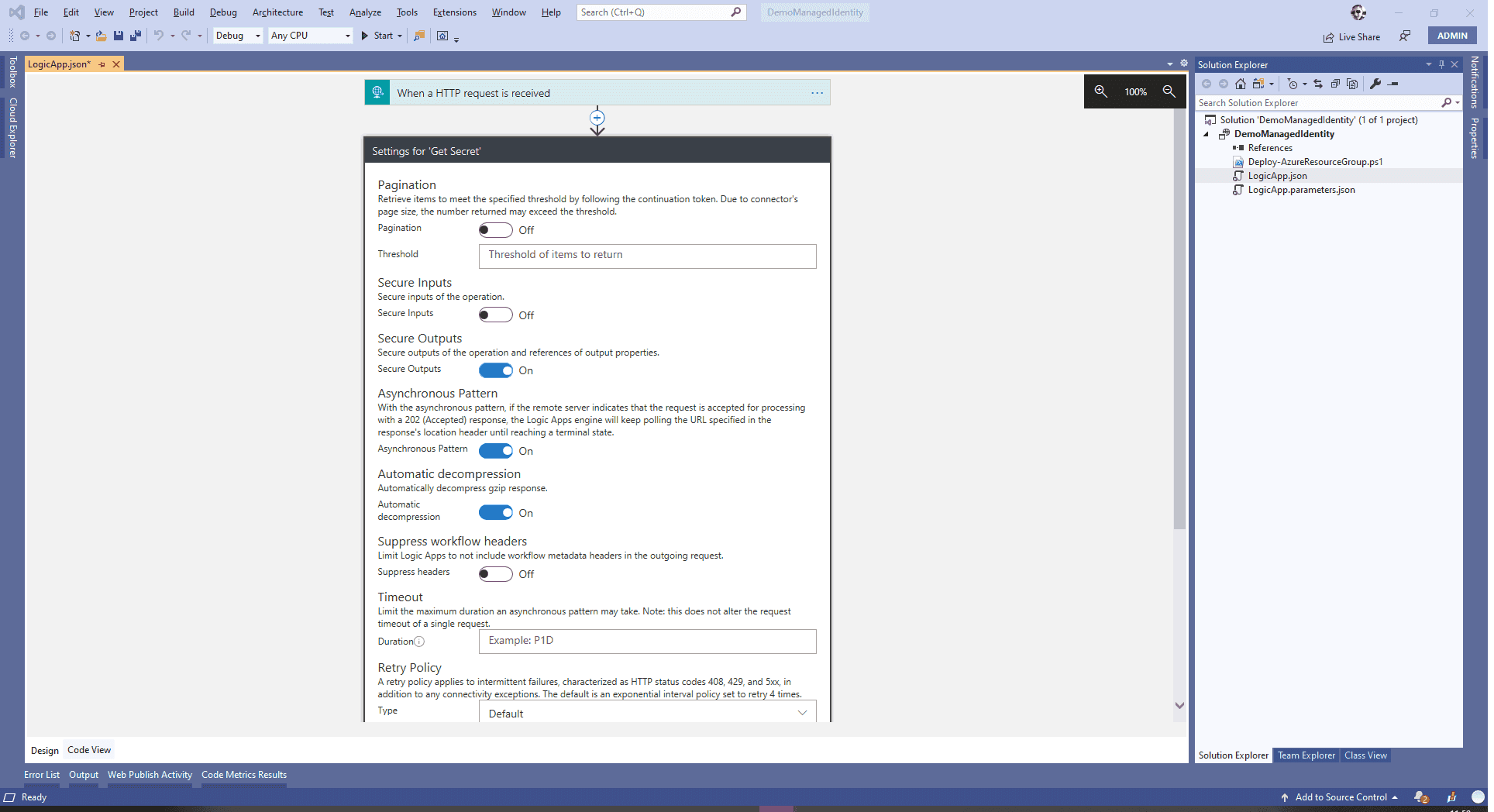Open the HTTP request trigger ellipsis menu
The width and height of the screenshot is (1494, 812).
tap(817, 93)
